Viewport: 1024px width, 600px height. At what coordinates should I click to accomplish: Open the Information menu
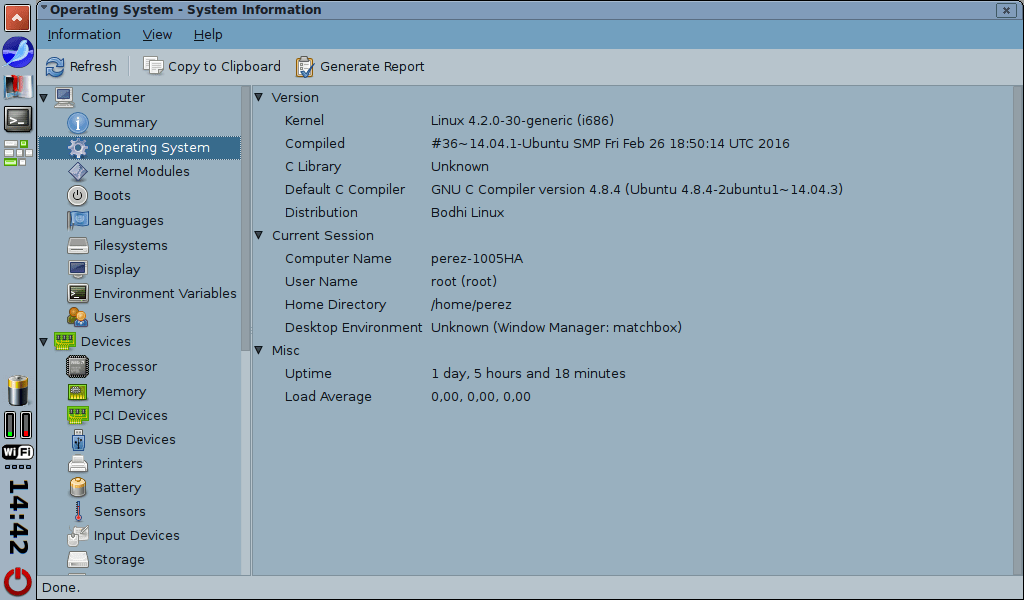[x=84, y=35]
